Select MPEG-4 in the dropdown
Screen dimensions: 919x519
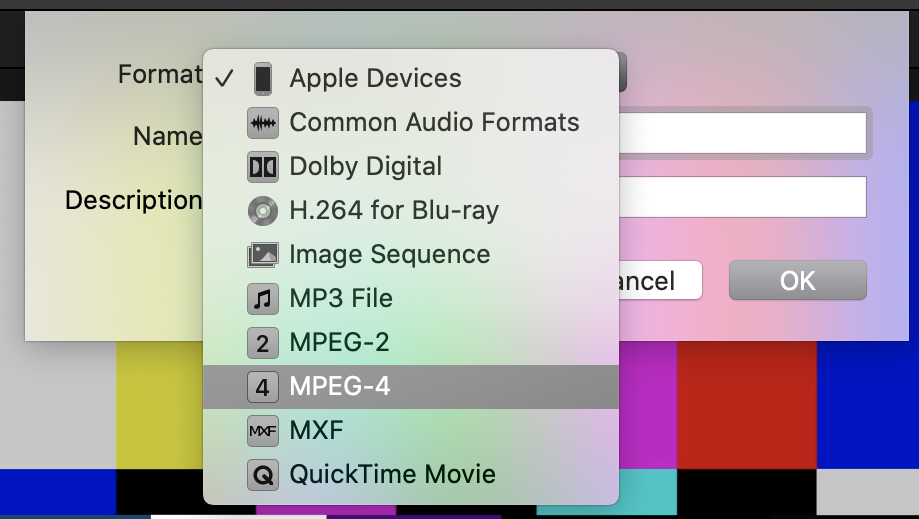(339, 387)
